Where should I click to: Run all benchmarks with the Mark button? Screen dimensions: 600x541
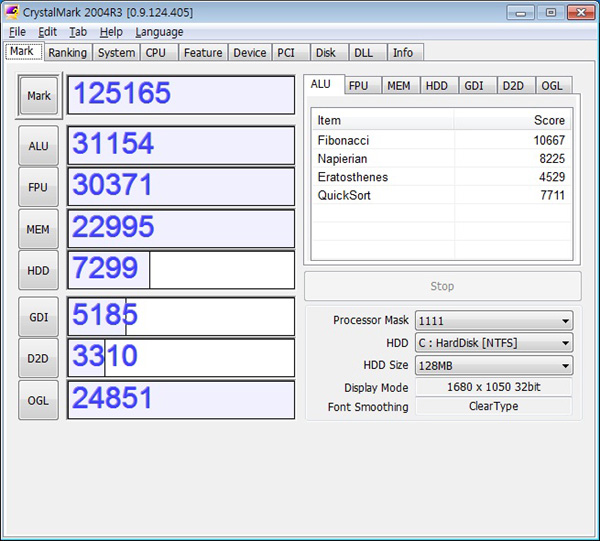pyautogui.click(x=39, y=96)
